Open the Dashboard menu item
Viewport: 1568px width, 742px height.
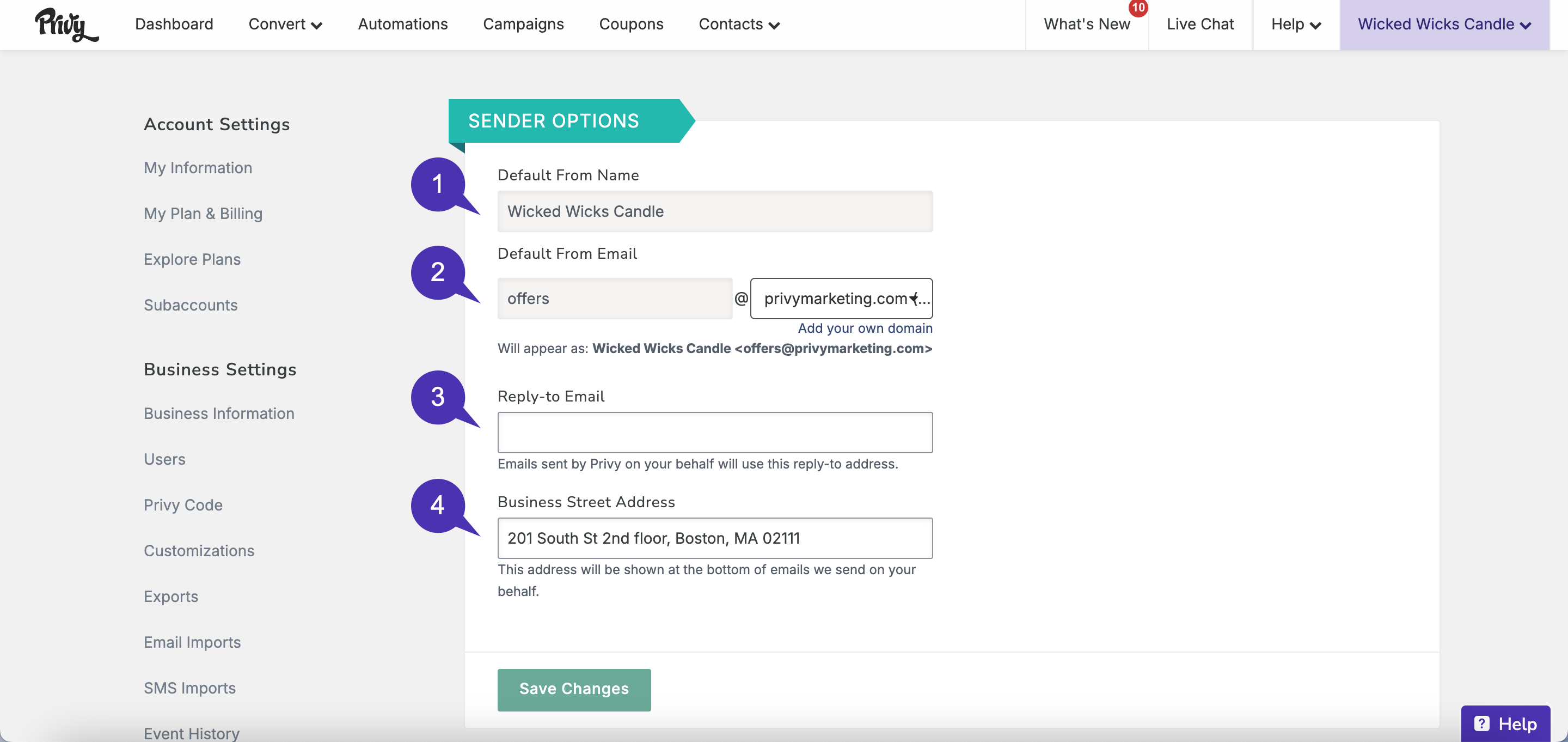pos(174,25)
